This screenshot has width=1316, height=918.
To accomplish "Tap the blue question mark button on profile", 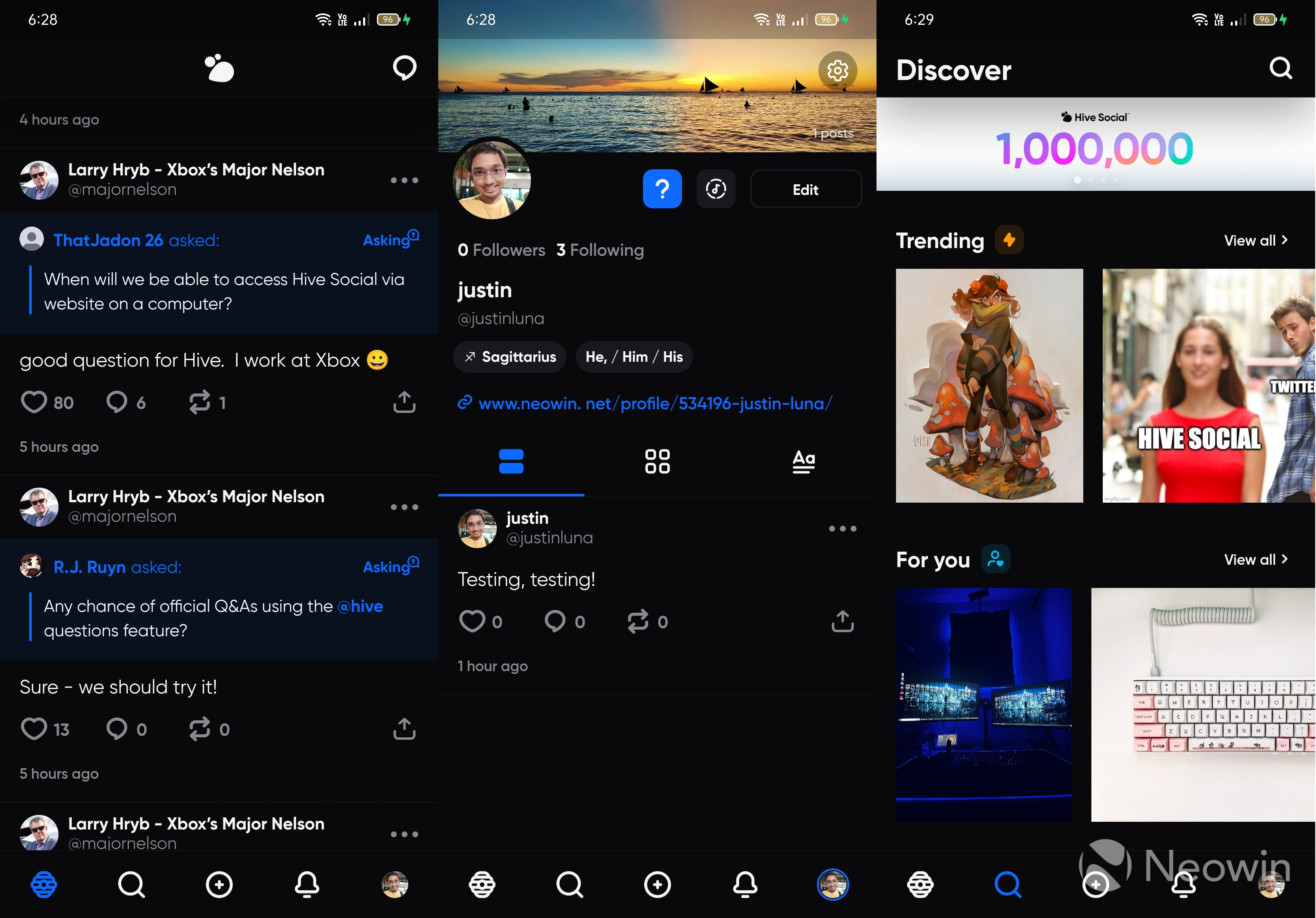I will [662, 188].
